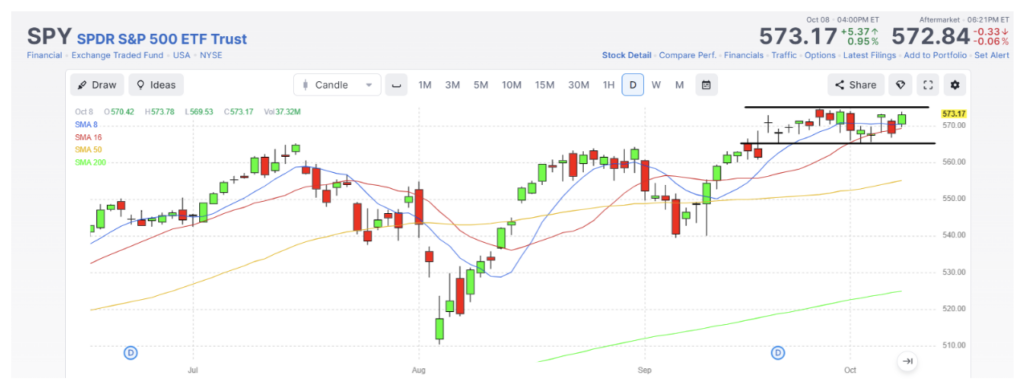Screen dimensions: 1024x386
Task: Open the Financials link
Action: point(744,56)
